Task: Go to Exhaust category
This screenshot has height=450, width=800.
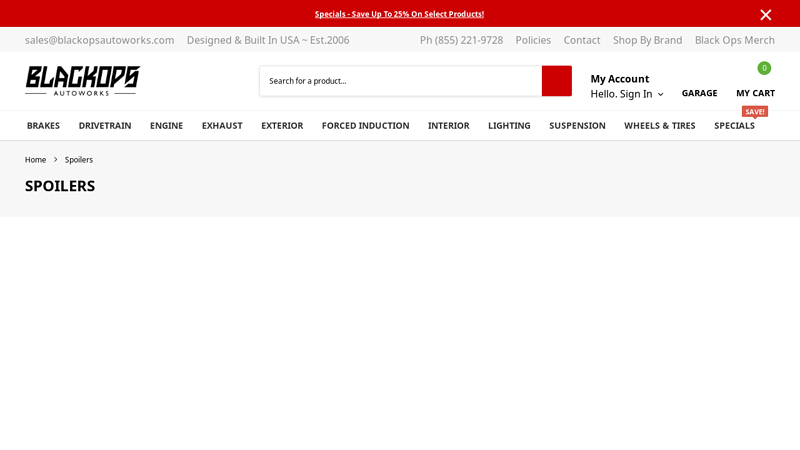Action: click(222, 126)
